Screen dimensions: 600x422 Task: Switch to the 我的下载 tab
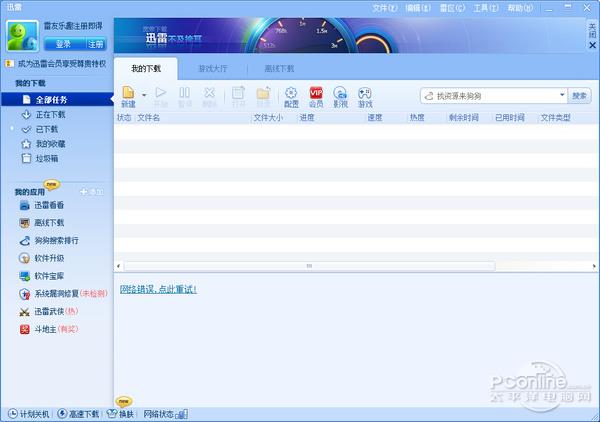click(x=146, y=69)
